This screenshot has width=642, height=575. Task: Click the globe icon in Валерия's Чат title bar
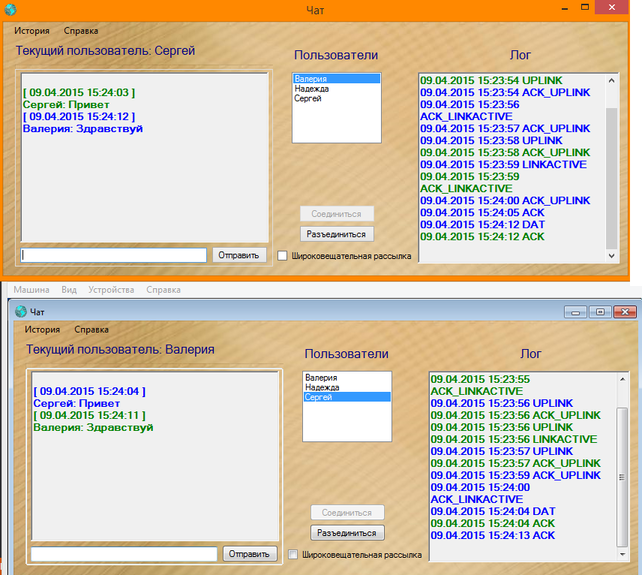21,312
